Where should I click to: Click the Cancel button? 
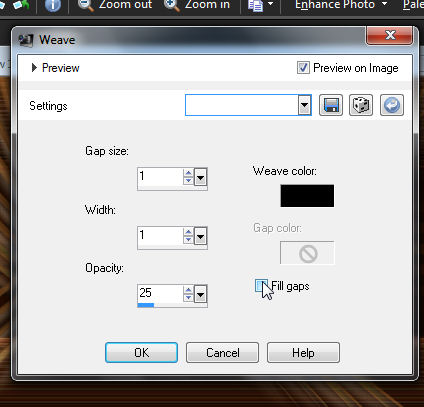point(222,352)
